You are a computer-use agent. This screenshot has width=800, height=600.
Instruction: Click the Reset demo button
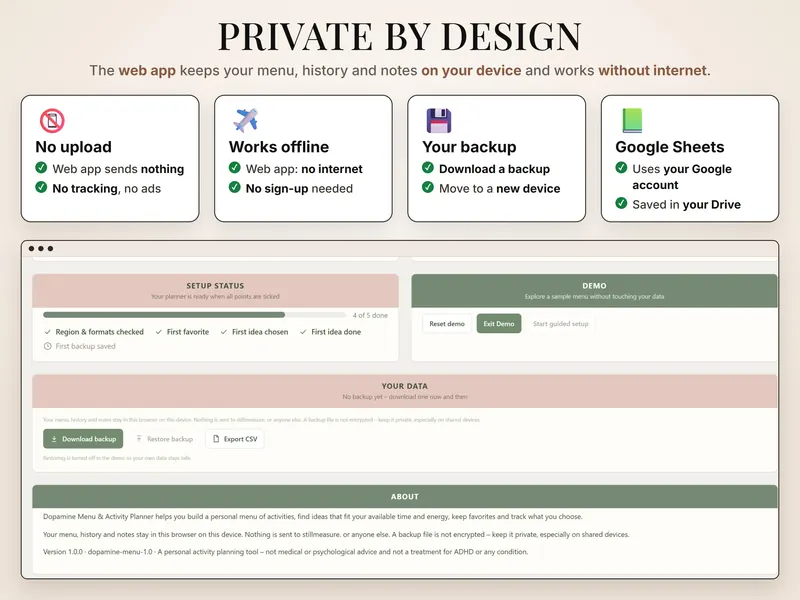(x=447, y=323)
